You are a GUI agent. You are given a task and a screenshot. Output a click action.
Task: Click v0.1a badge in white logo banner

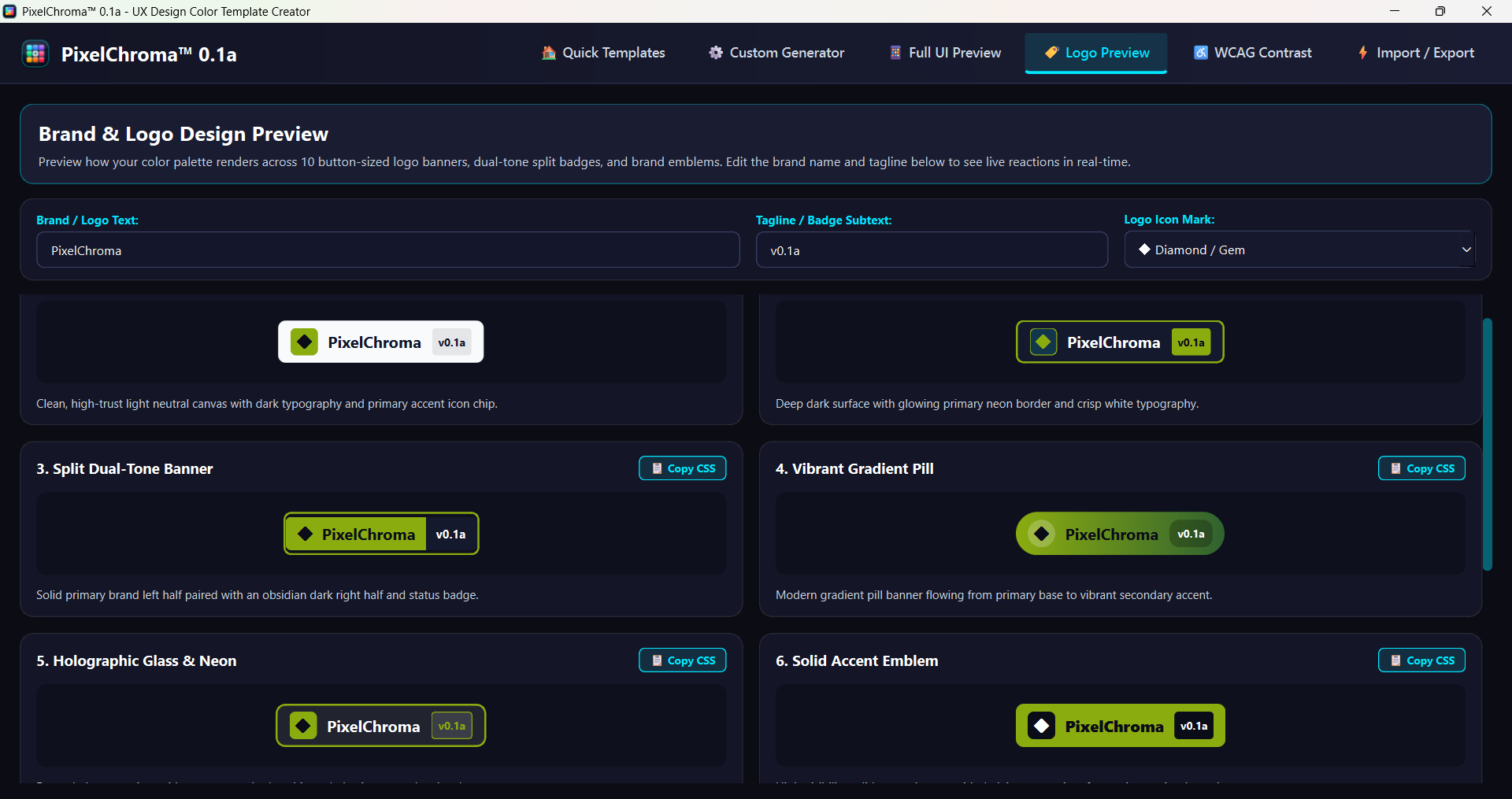(452, 342)
